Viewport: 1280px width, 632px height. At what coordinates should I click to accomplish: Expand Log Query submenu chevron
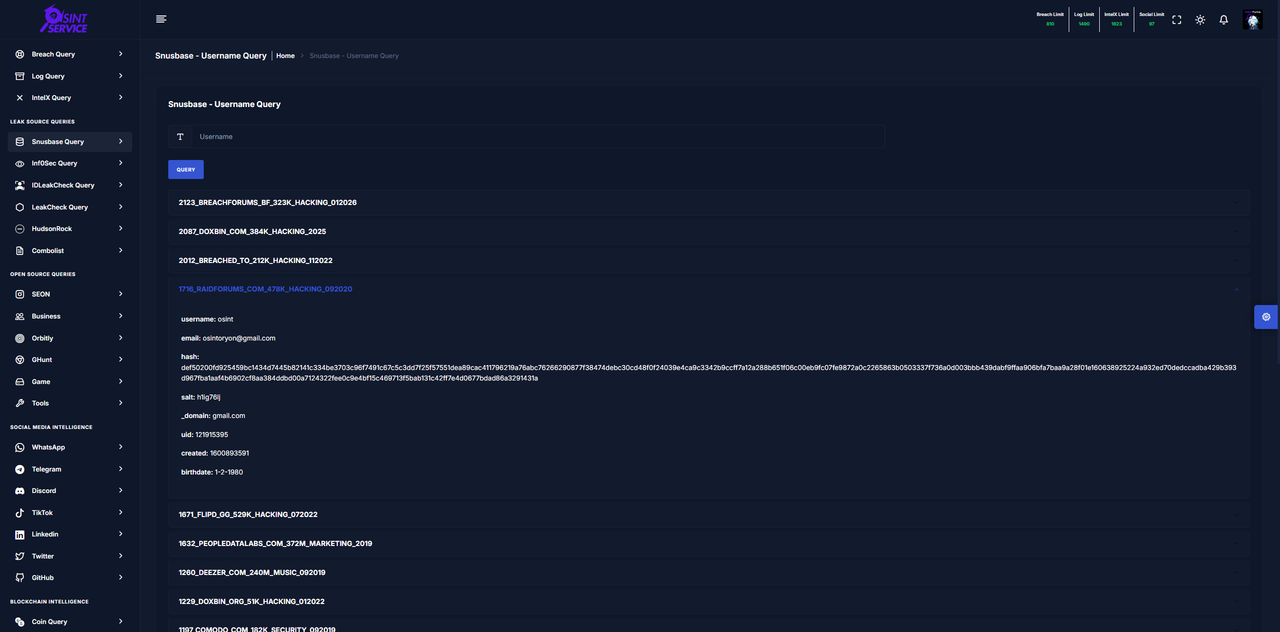[x=120, y=76]
